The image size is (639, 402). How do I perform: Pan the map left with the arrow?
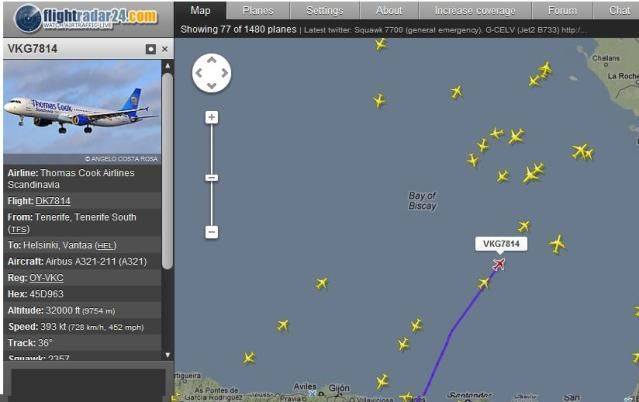199,73
